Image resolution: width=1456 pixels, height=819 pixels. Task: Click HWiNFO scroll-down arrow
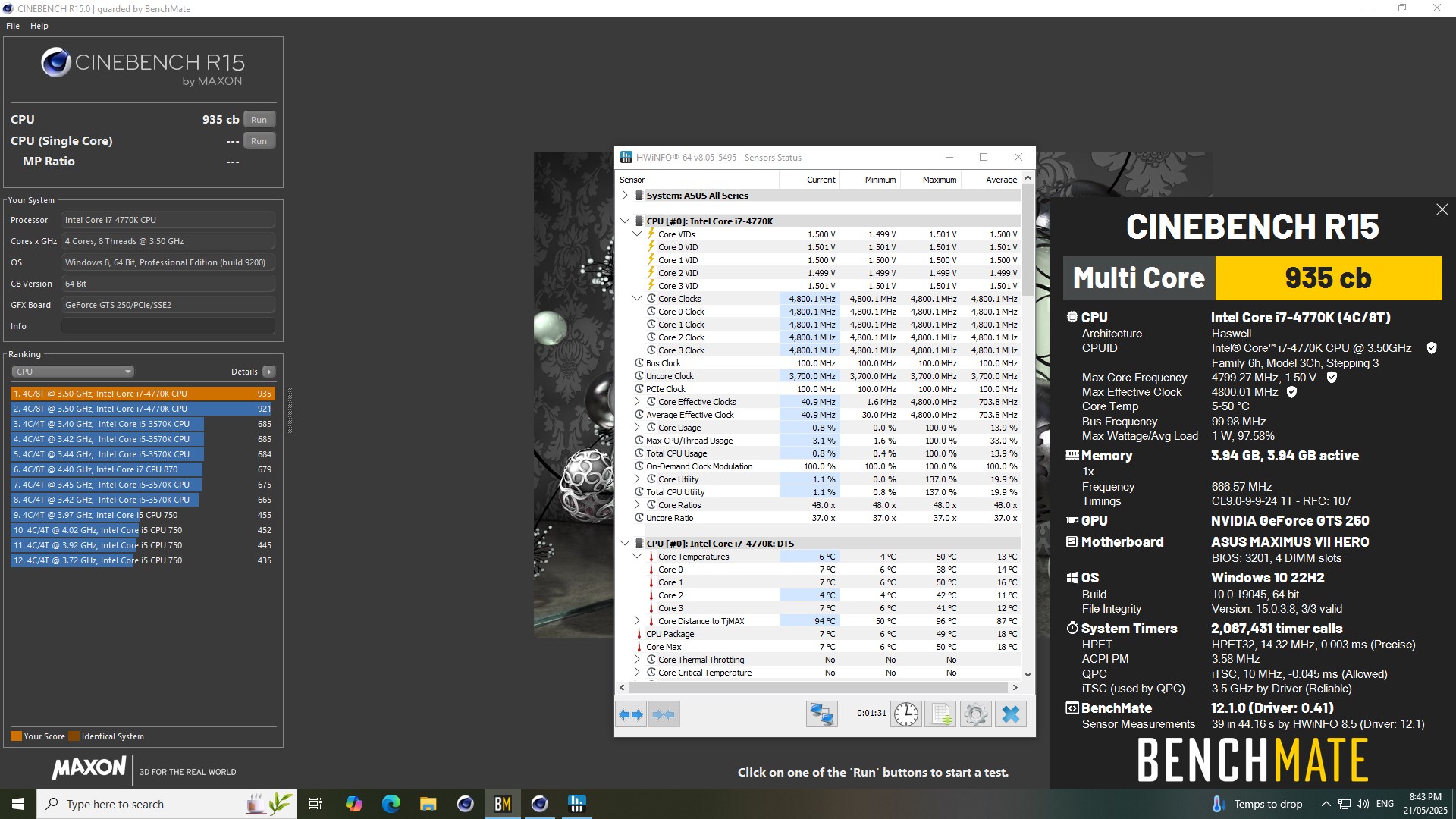point(1028,674)
